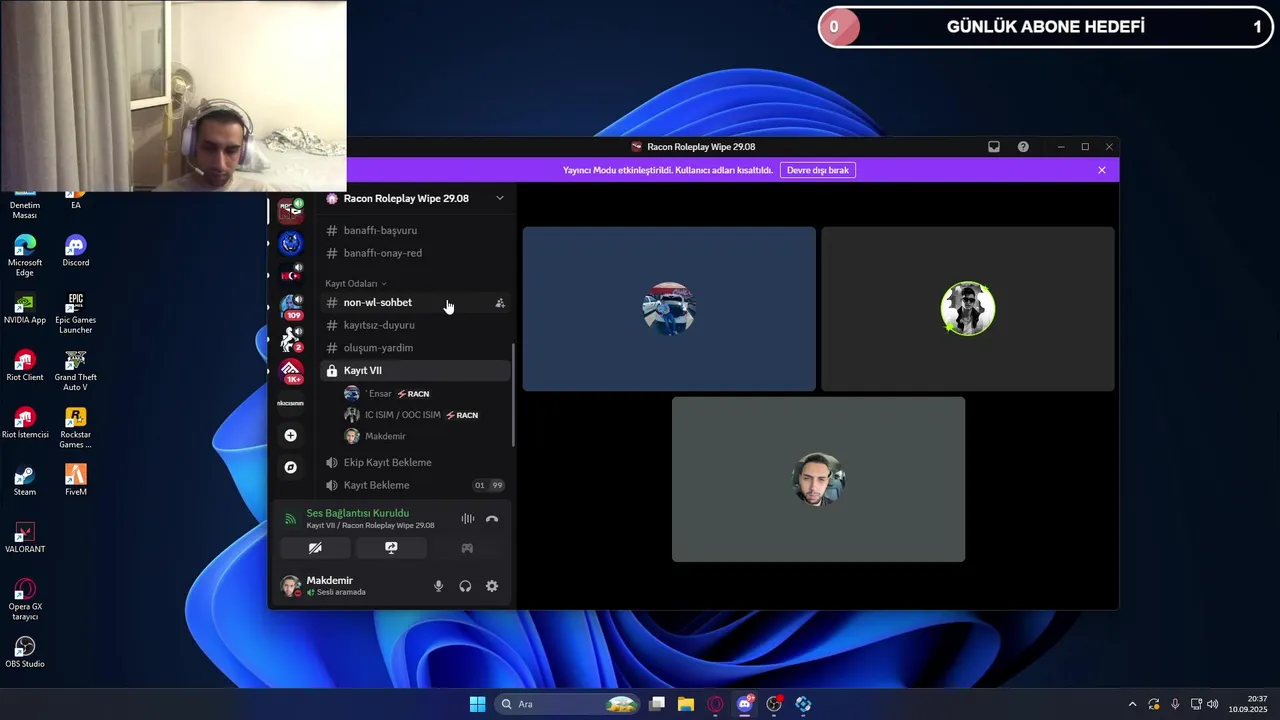
Task: Open Riot Client desktop shortcut
Action: [x=25, y=366]
